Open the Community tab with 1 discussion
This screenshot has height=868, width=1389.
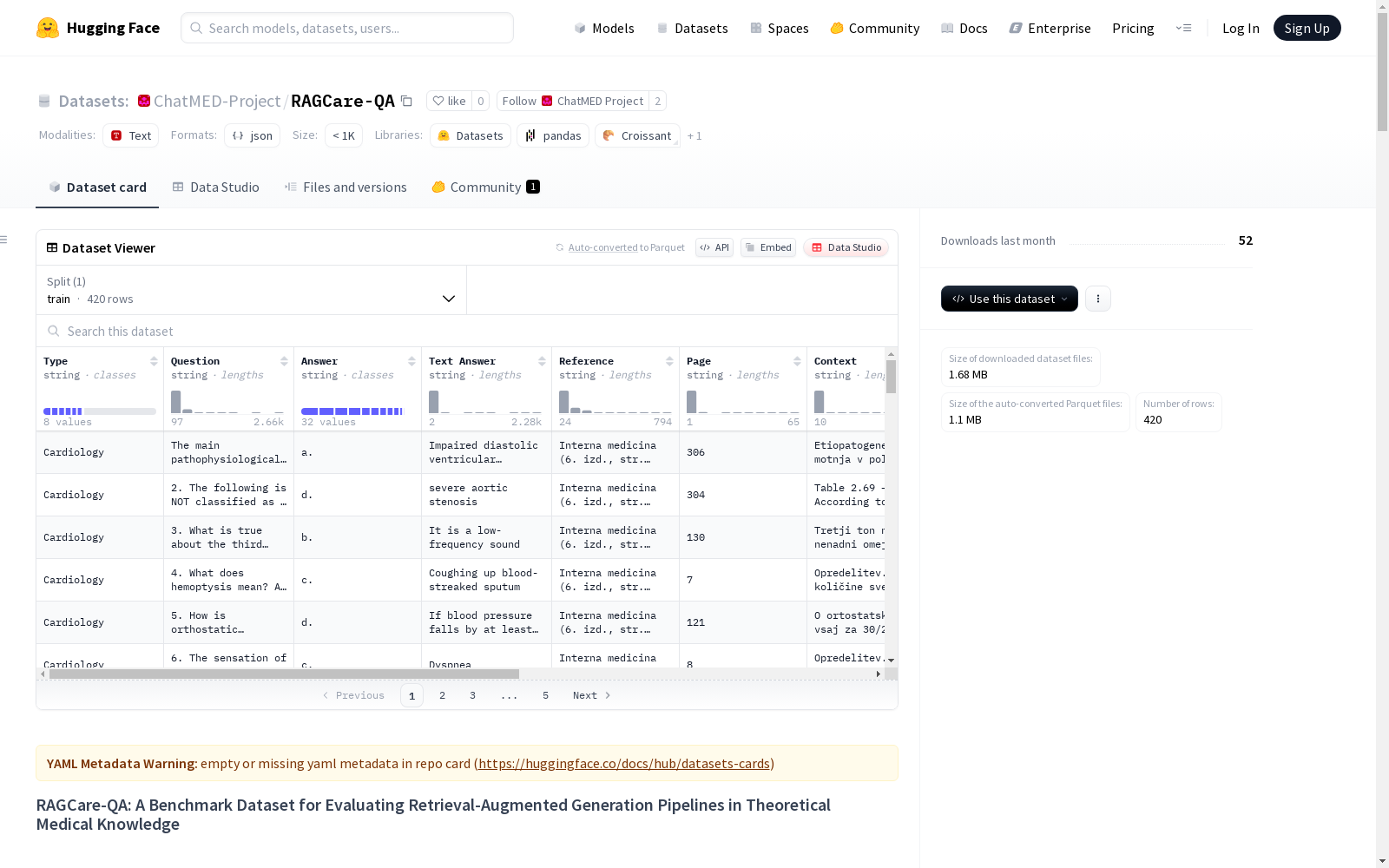click(486, 187)
